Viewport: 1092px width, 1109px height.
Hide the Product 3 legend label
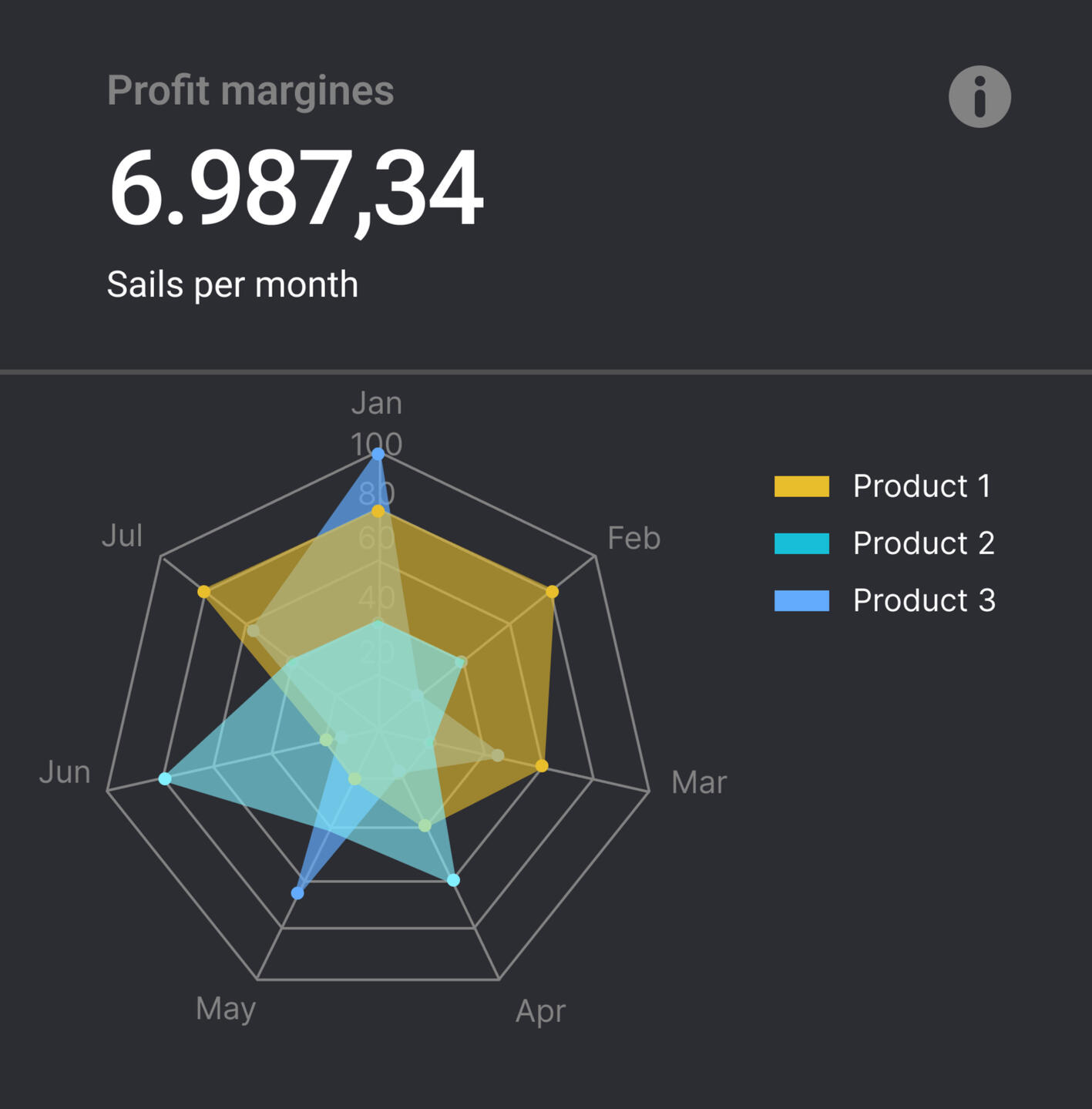coord(924,600)
